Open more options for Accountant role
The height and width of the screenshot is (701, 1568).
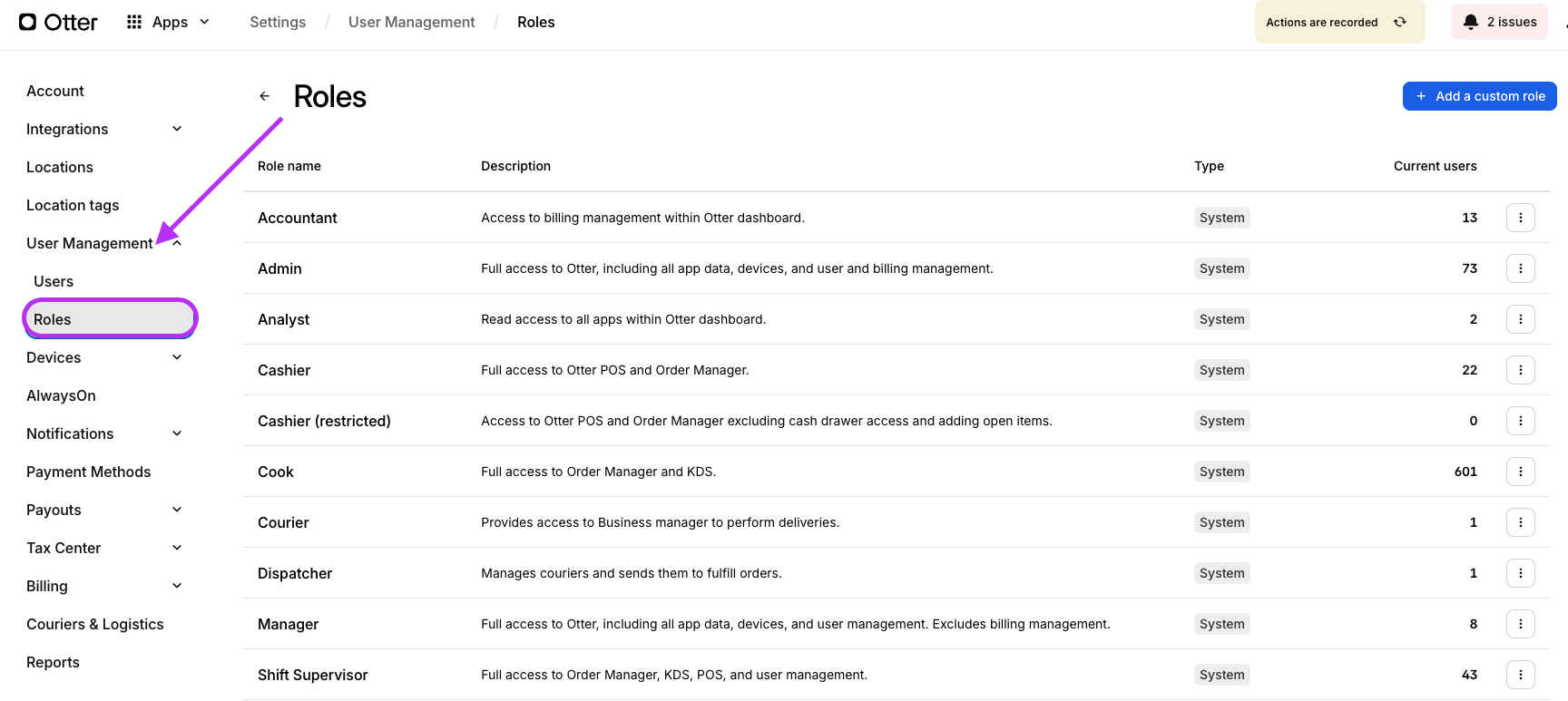click(x=1521, y=218)
